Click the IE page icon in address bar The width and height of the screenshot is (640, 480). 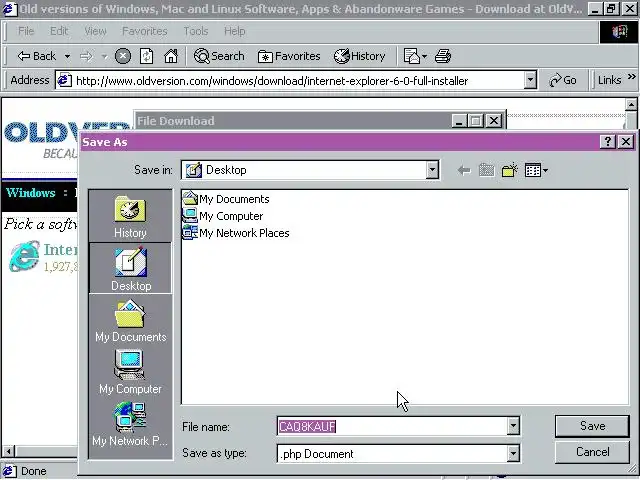(x=64, y=80)
